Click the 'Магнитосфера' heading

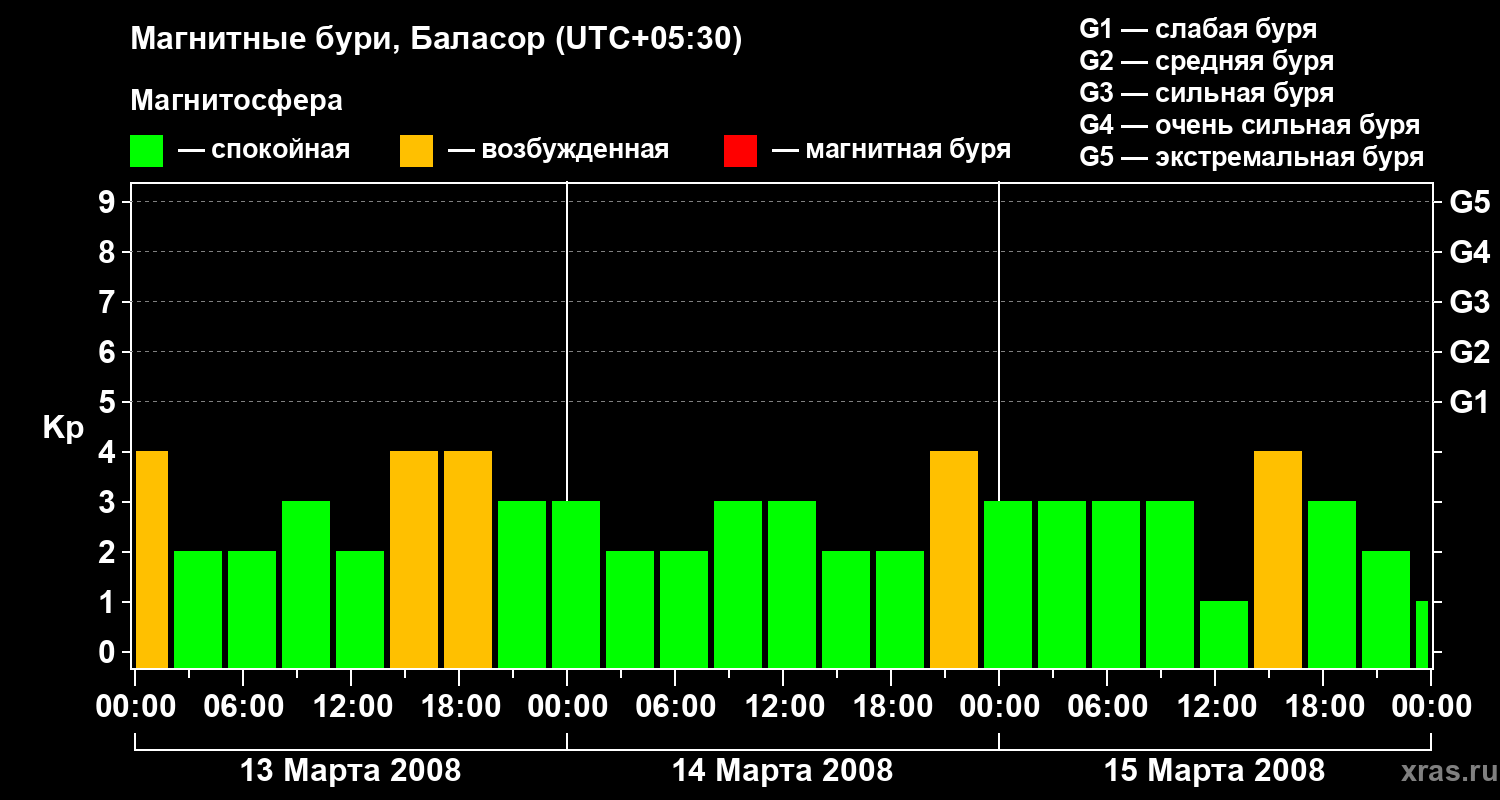click(x=236, y=101)
